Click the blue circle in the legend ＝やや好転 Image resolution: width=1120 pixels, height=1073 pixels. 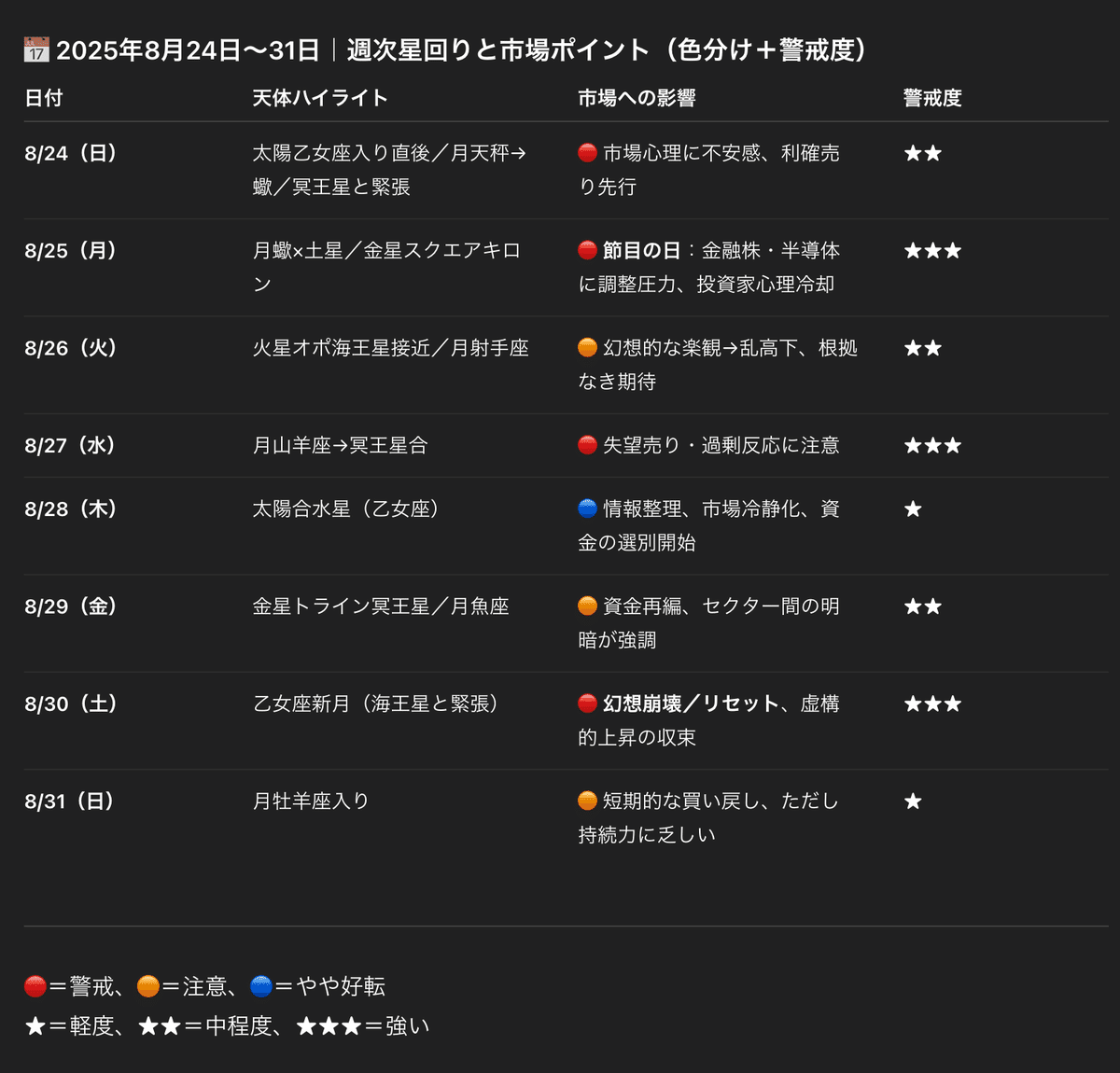(261, 986)
